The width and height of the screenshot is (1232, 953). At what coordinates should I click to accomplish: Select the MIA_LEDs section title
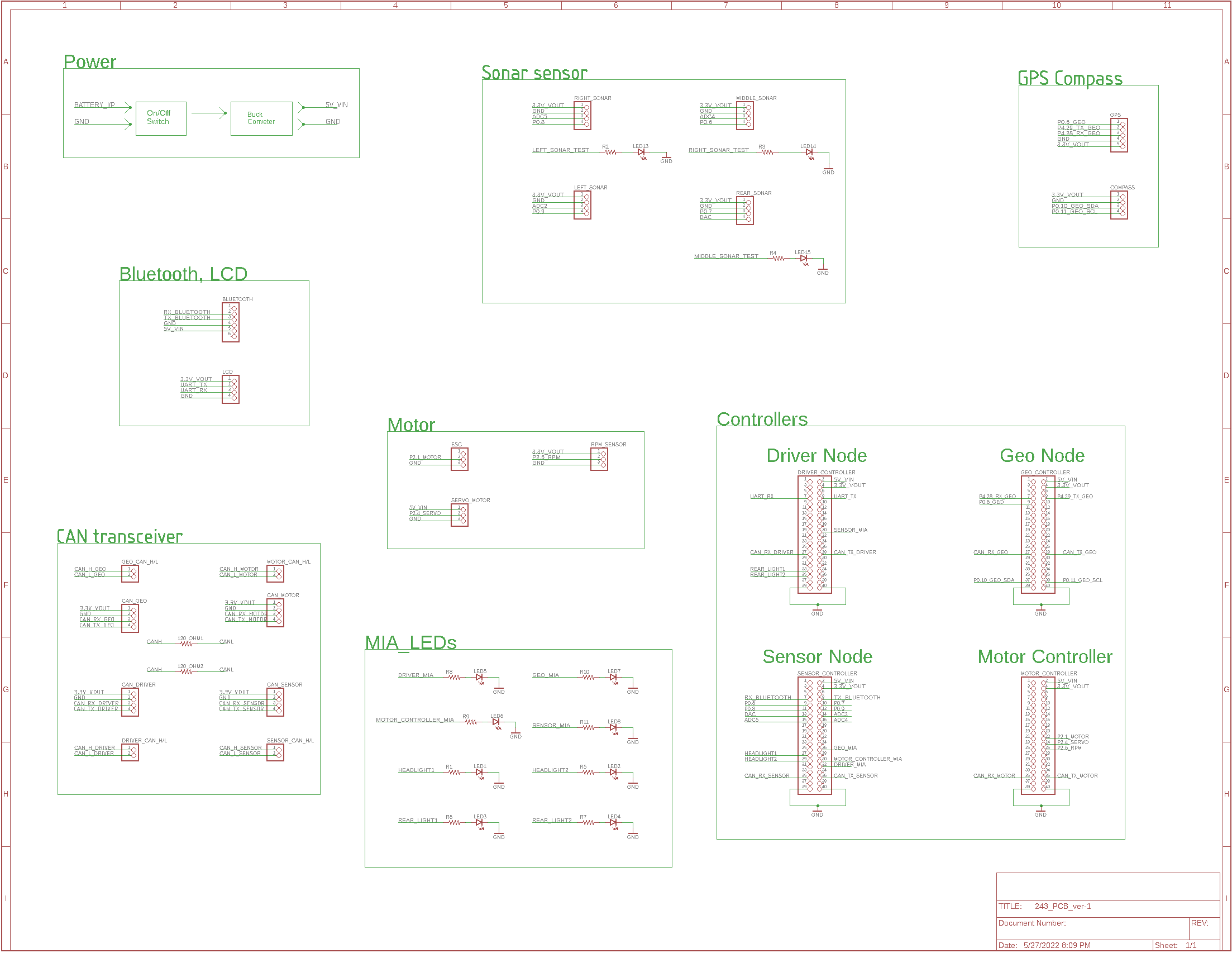[x=410, y=642]
